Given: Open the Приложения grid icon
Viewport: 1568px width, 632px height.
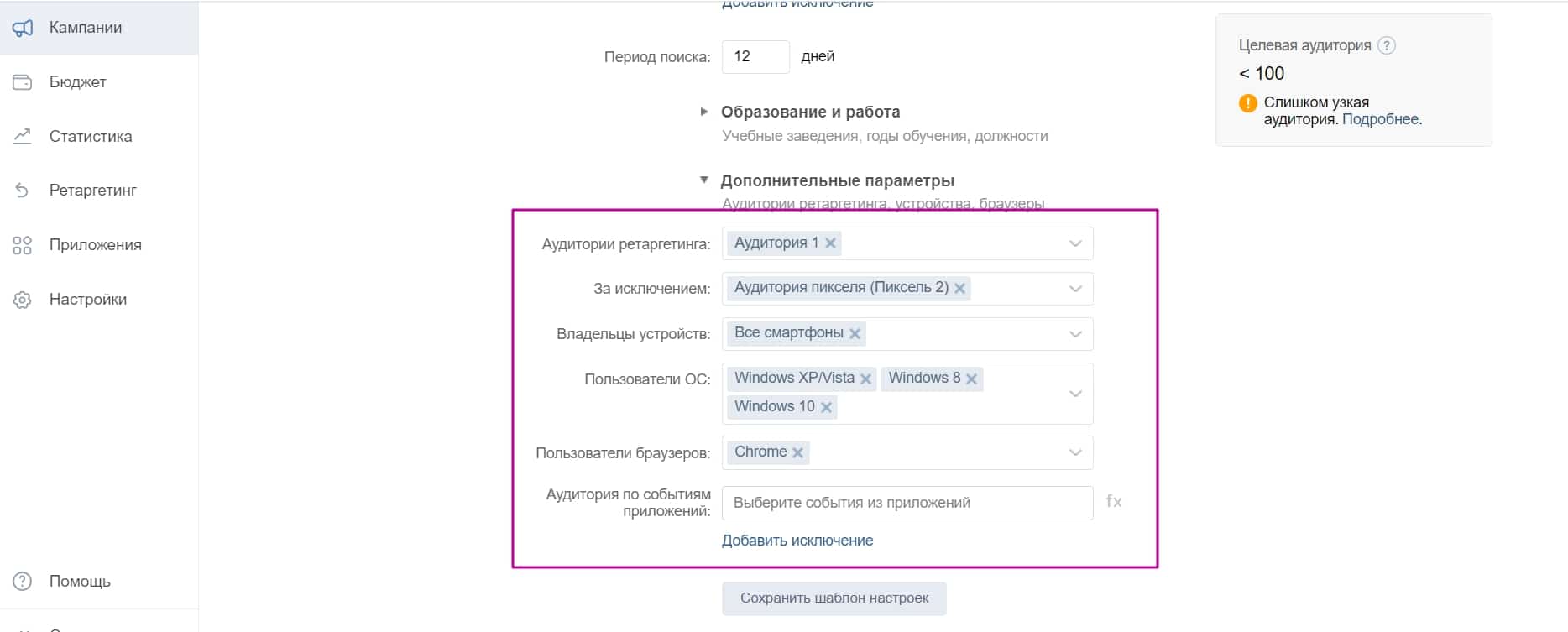Looking at the screenshot, I should click(x=23, y=244).
